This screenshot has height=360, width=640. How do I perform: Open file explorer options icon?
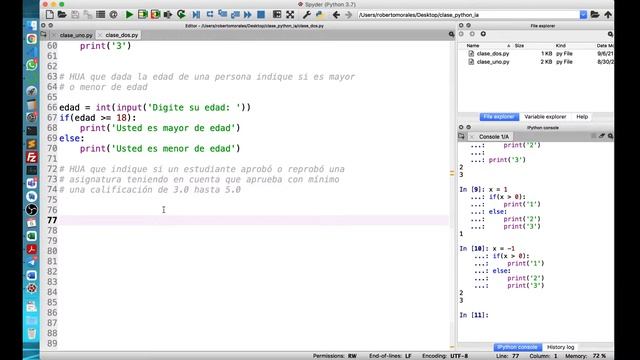click(610, 34)
